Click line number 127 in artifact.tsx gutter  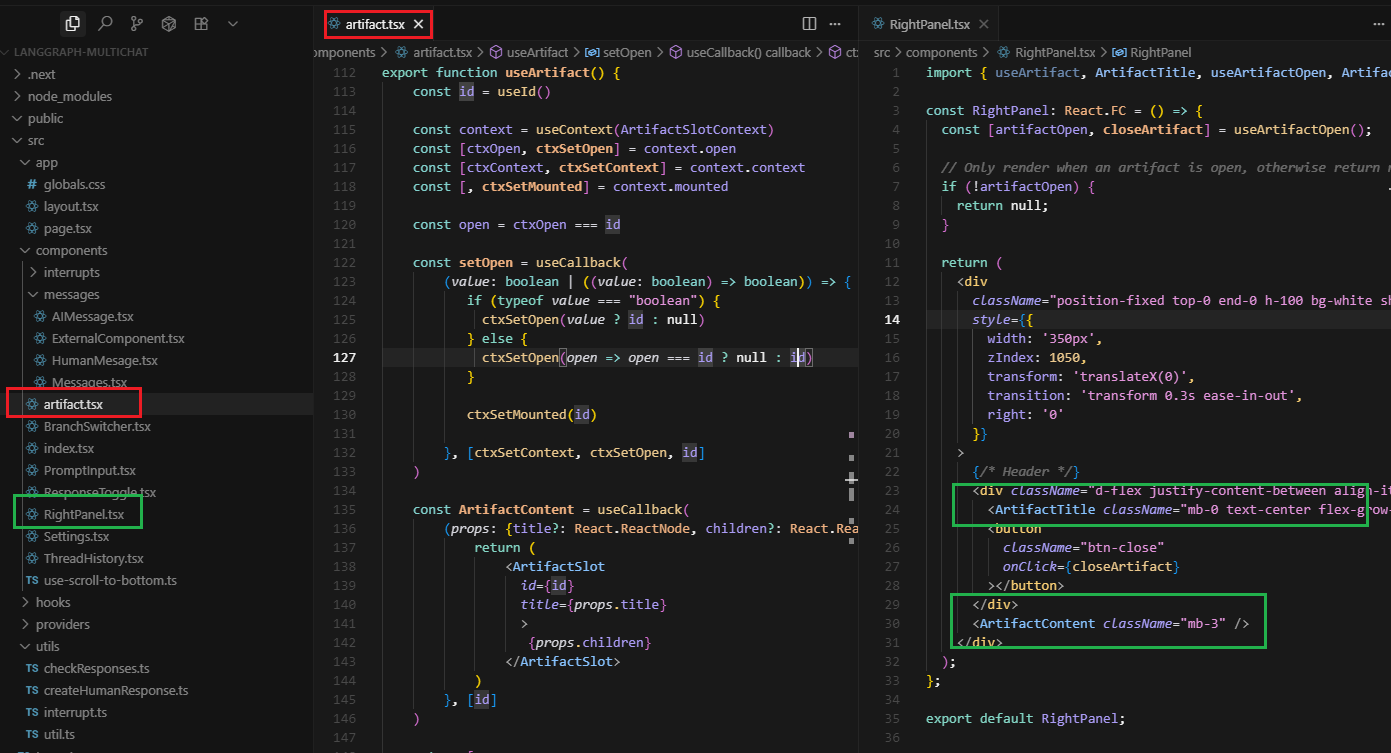pyautogui.click(x=344, y=357)
